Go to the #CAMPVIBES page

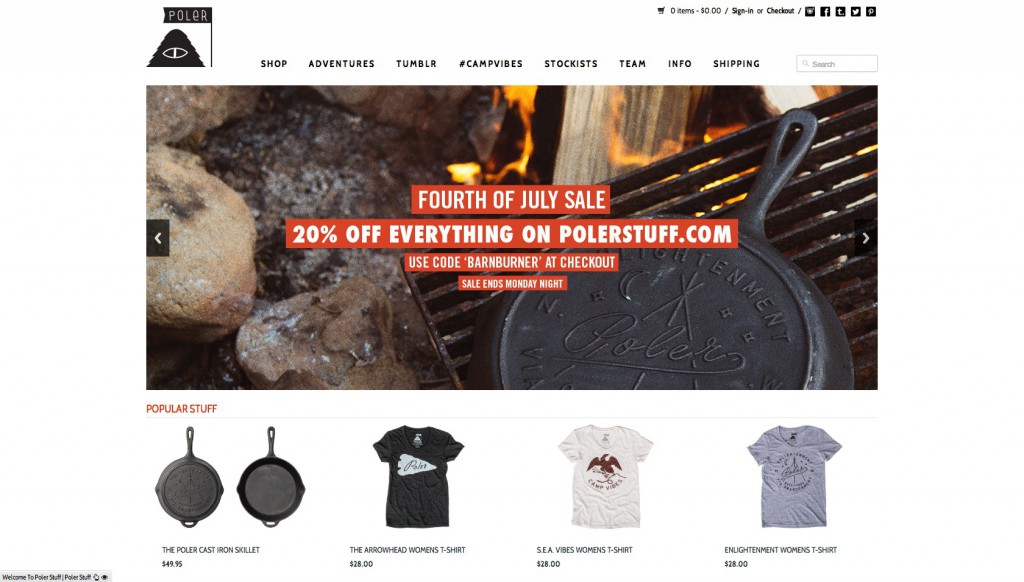point(490,63)
